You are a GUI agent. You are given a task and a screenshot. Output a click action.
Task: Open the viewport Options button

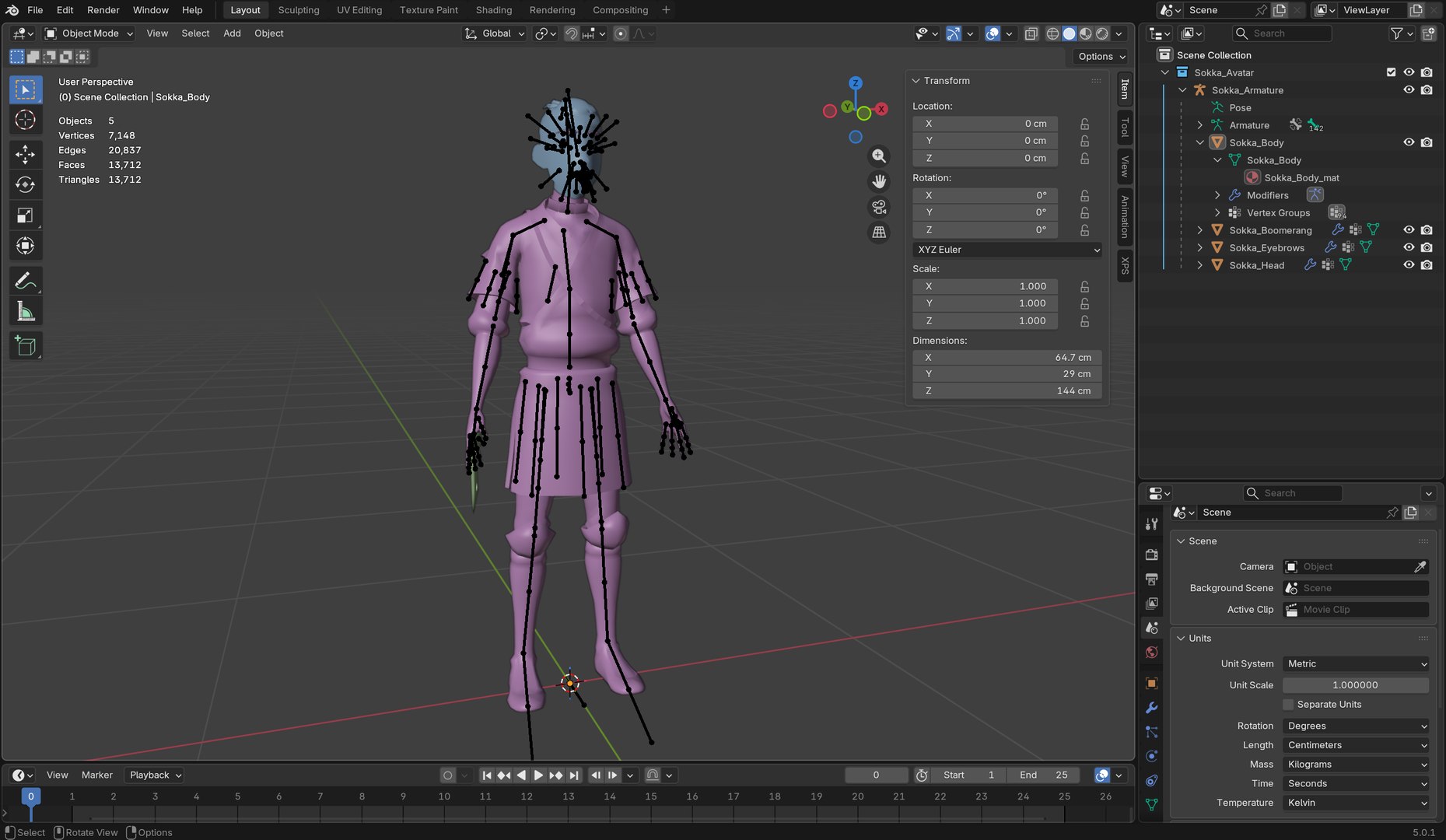pos(1101,57)
